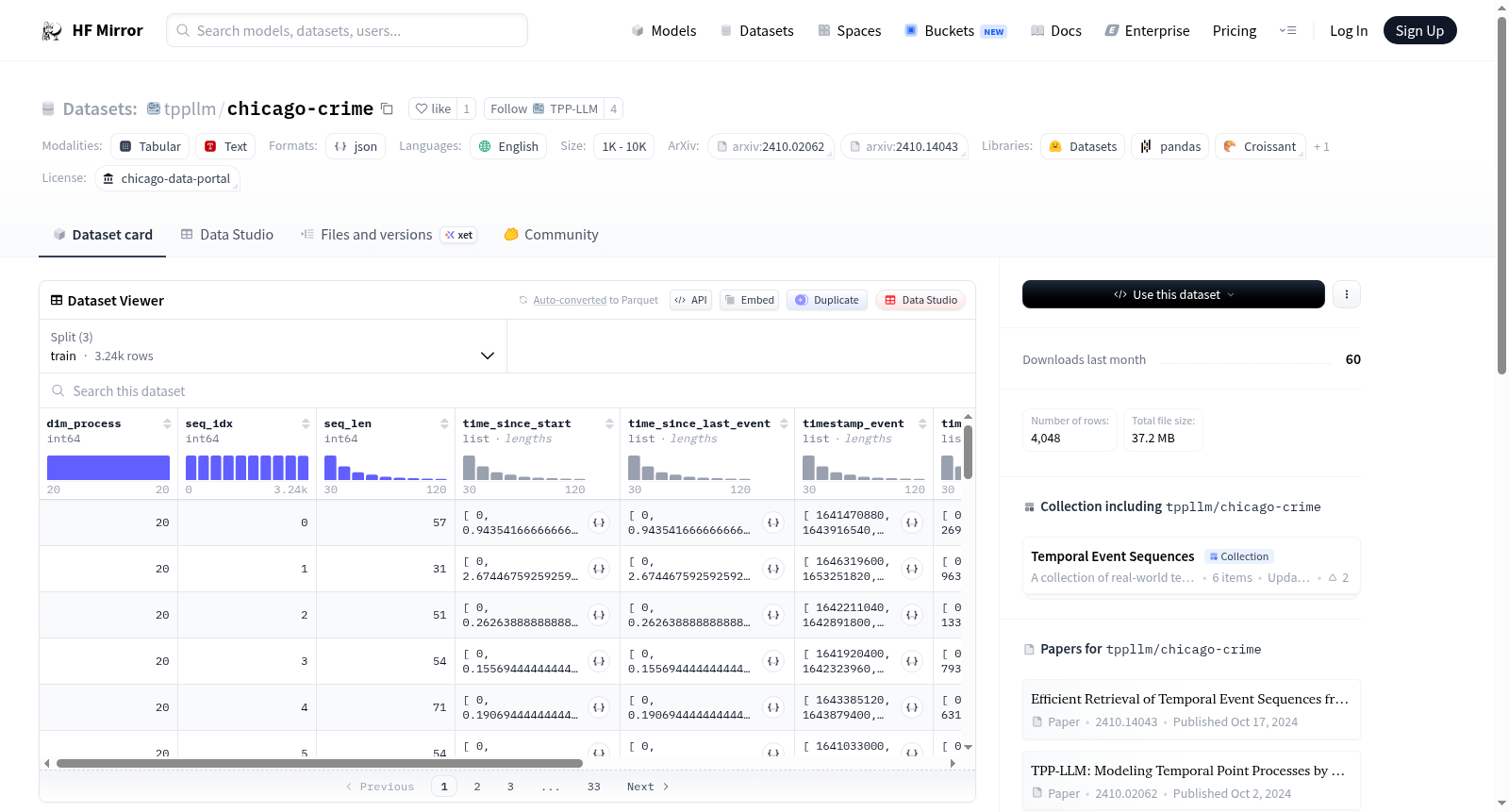Screen dimensions: 1509x812
Task: Open the three-dot more options menu
Action: tap(1347, 294)
